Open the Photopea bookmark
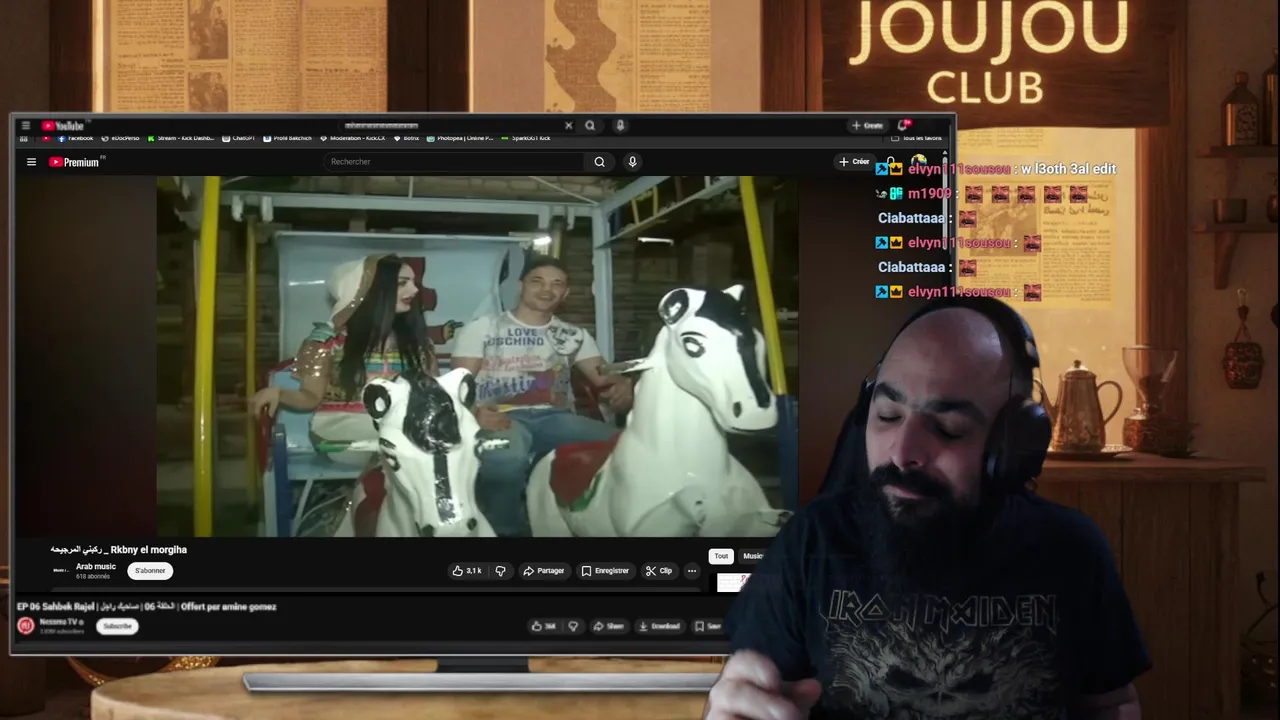This screenshot has height=720, width=1280. click(460, 139)
